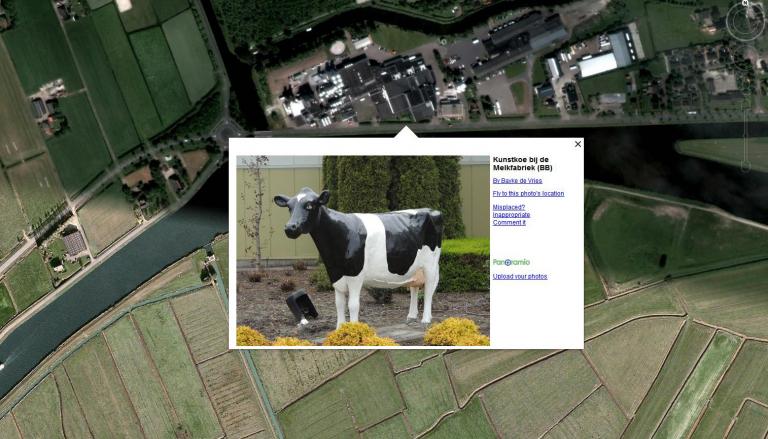Open the black-and-white cow statue photo
The image size is (768, 439).
click(363, 251)
